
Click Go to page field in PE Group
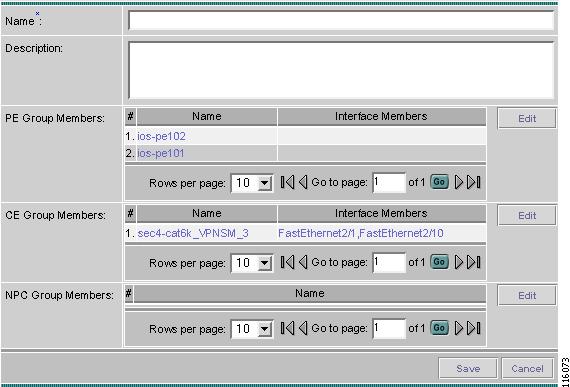(389, 182)
